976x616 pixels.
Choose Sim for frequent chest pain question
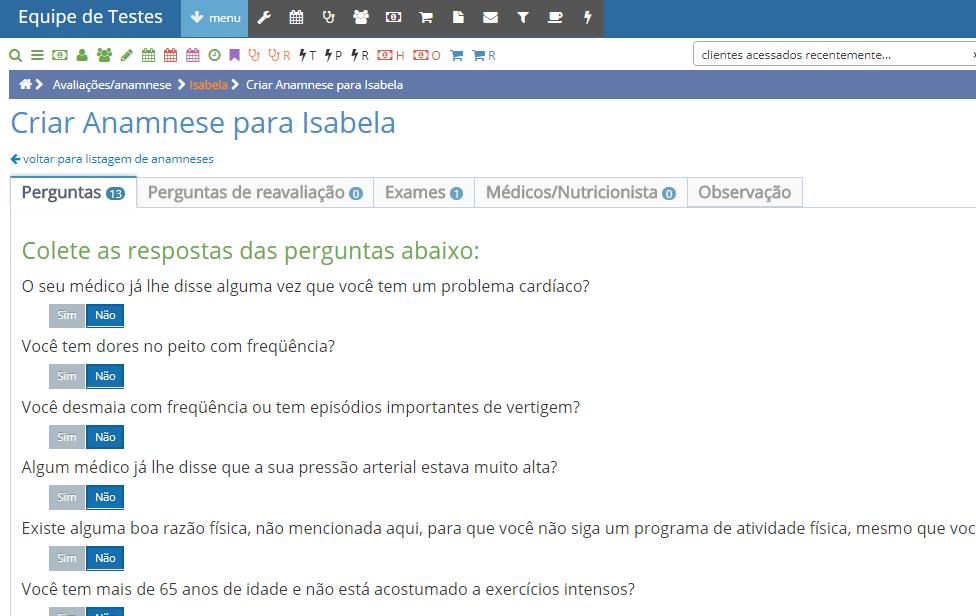click(67, 376)
